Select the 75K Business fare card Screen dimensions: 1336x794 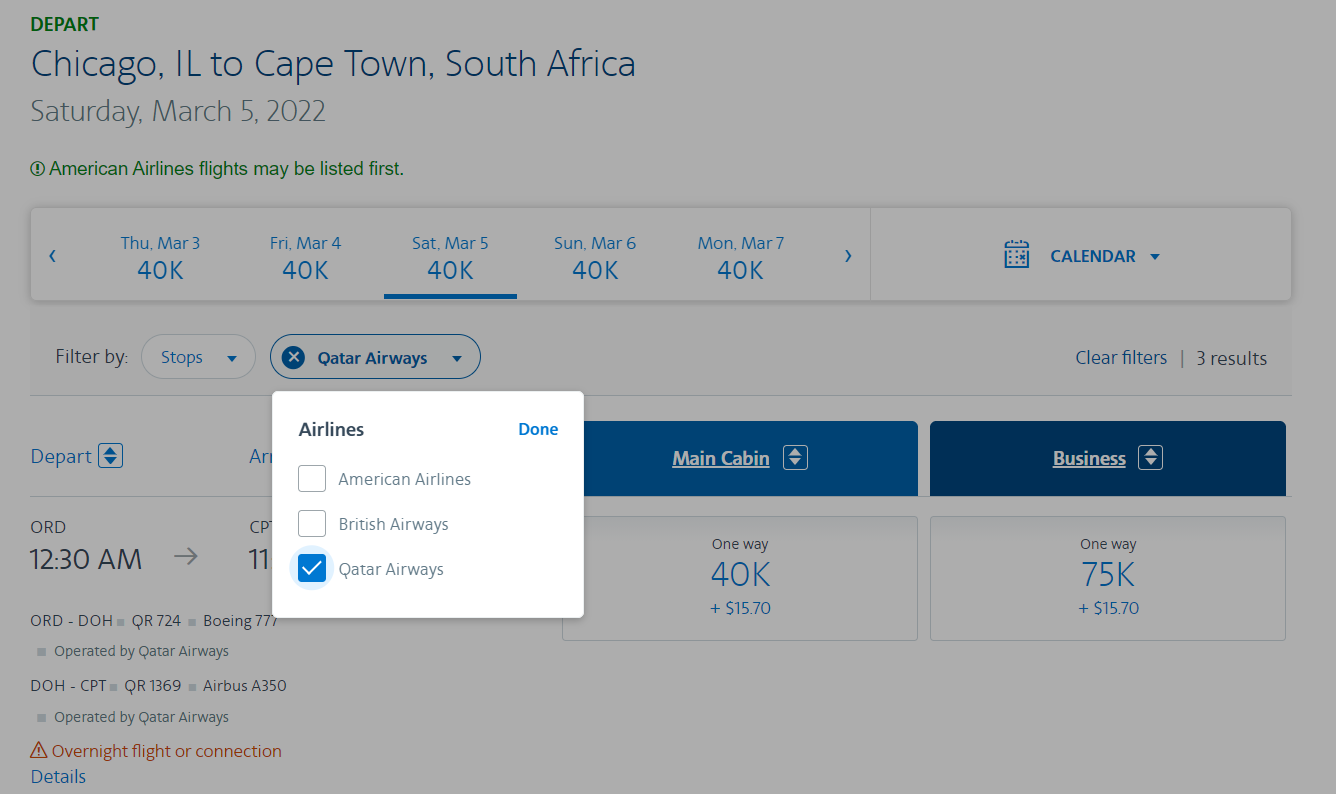[x=1107, y=577]
